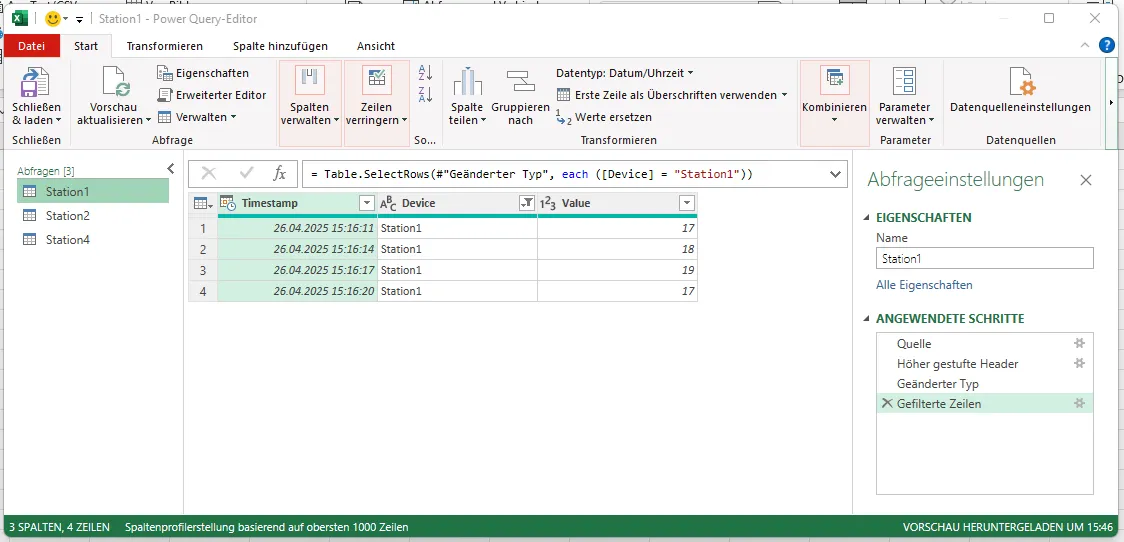Switch to the Transformieren tab
The height and width of the screenshot is (542, 1124).
(x=164, y=46)
